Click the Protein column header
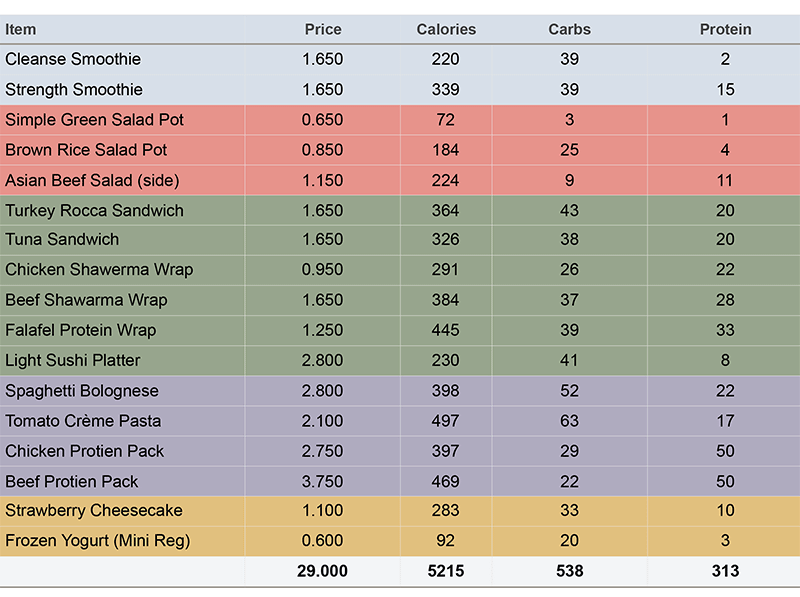800x597 pixels. (725, 30)
